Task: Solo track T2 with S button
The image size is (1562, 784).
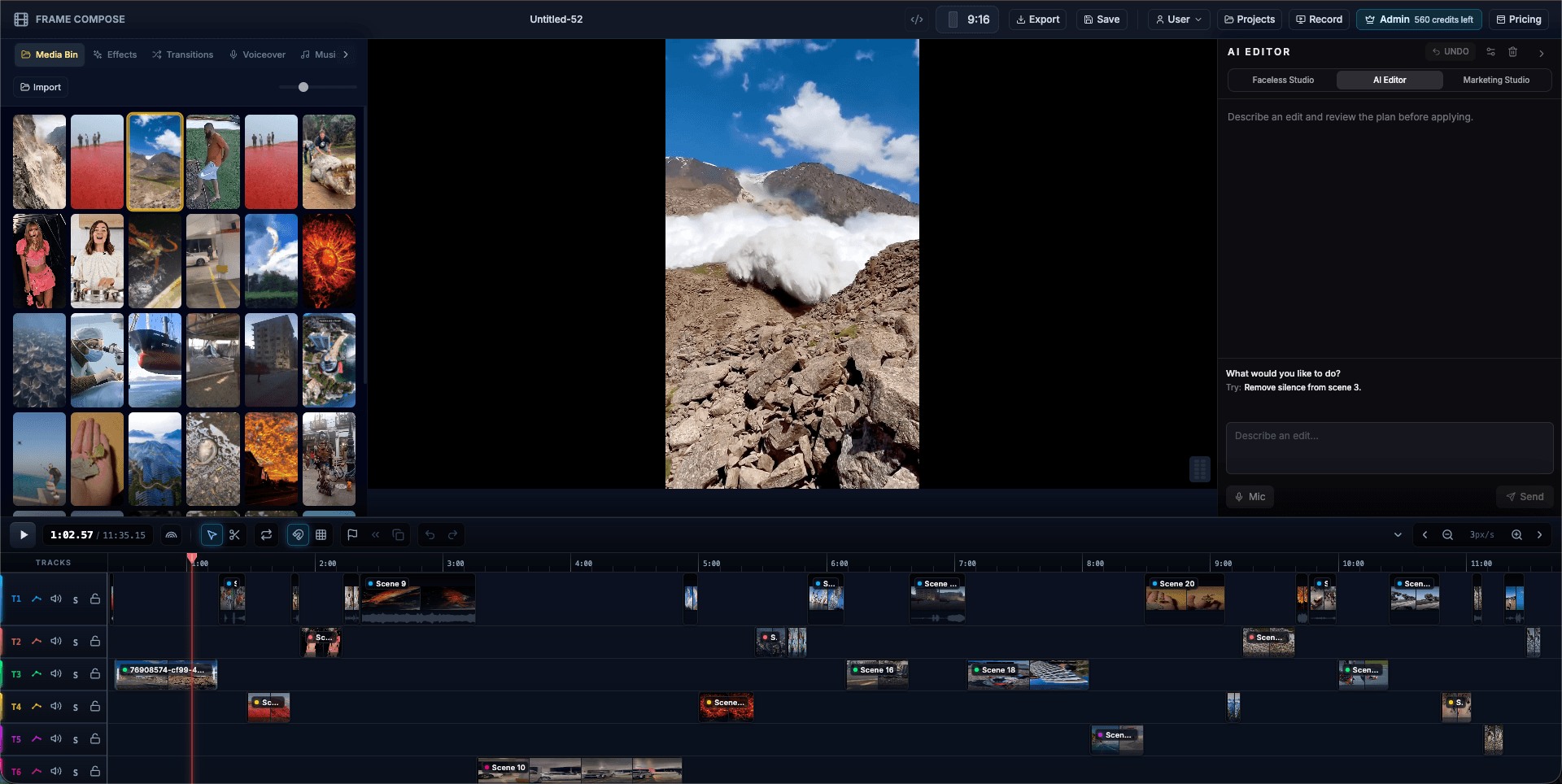Action: point(76,642)
